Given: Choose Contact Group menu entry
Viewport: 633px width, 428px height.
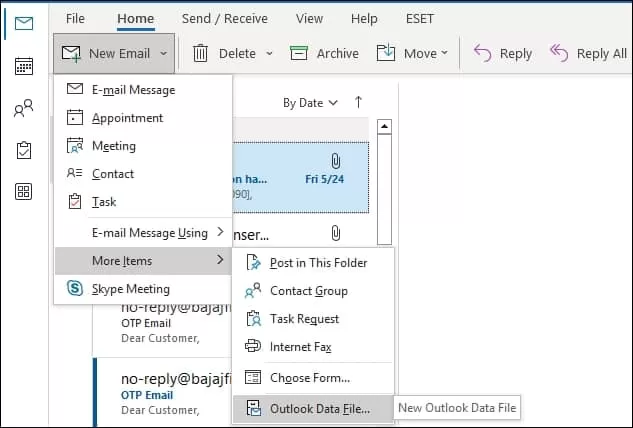Looking at the screenshot, I should click(313, 291).
